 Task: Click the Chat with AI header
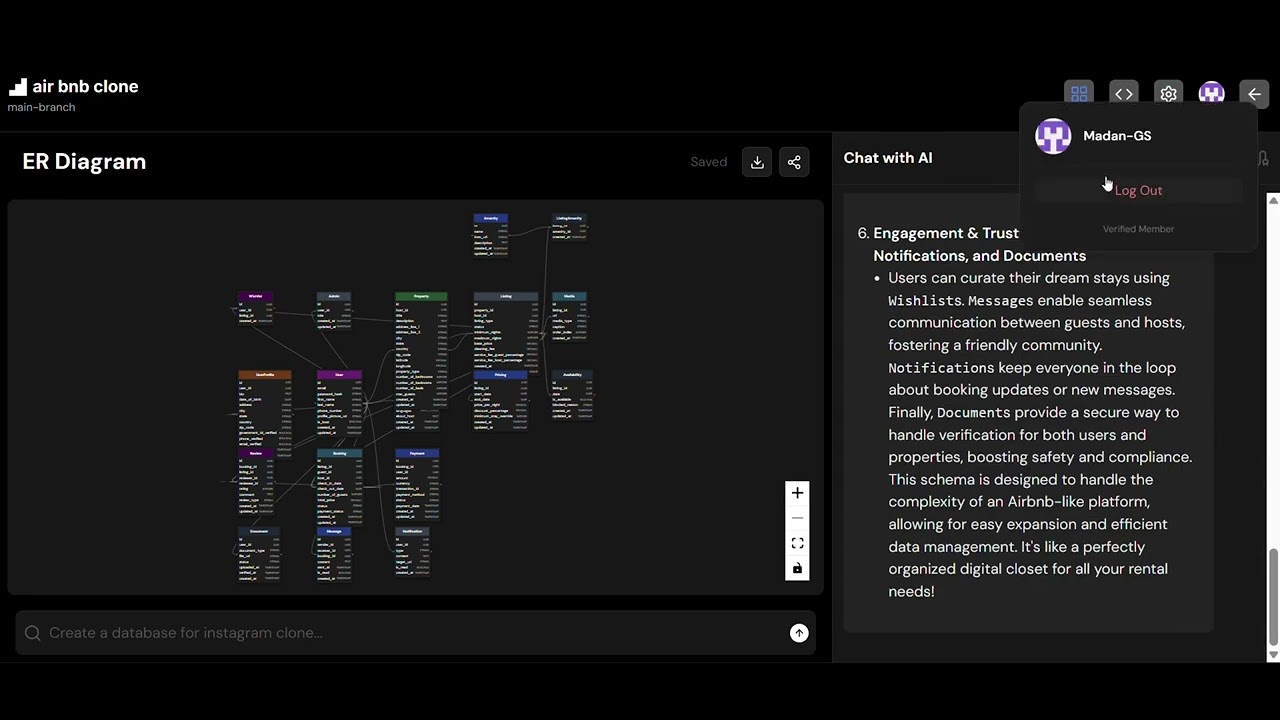[888, 158]
